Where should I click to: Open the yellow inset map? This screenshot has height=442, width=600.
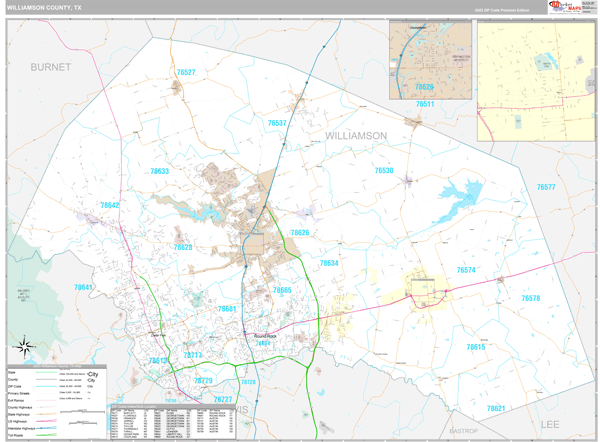[534, 81]
